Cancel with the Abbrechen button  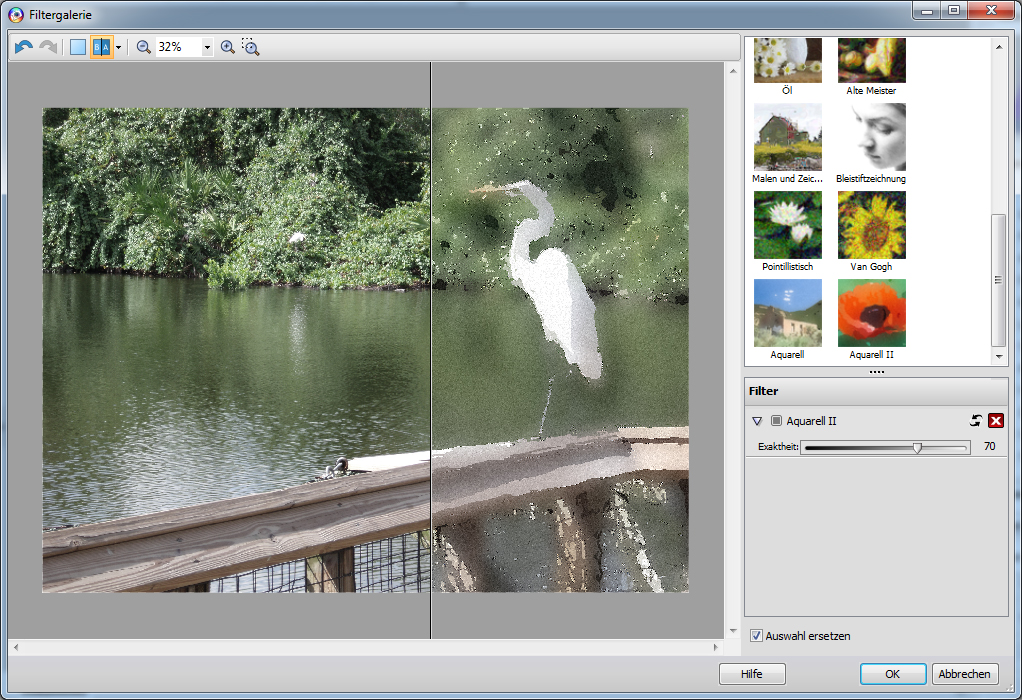(965, 674)
